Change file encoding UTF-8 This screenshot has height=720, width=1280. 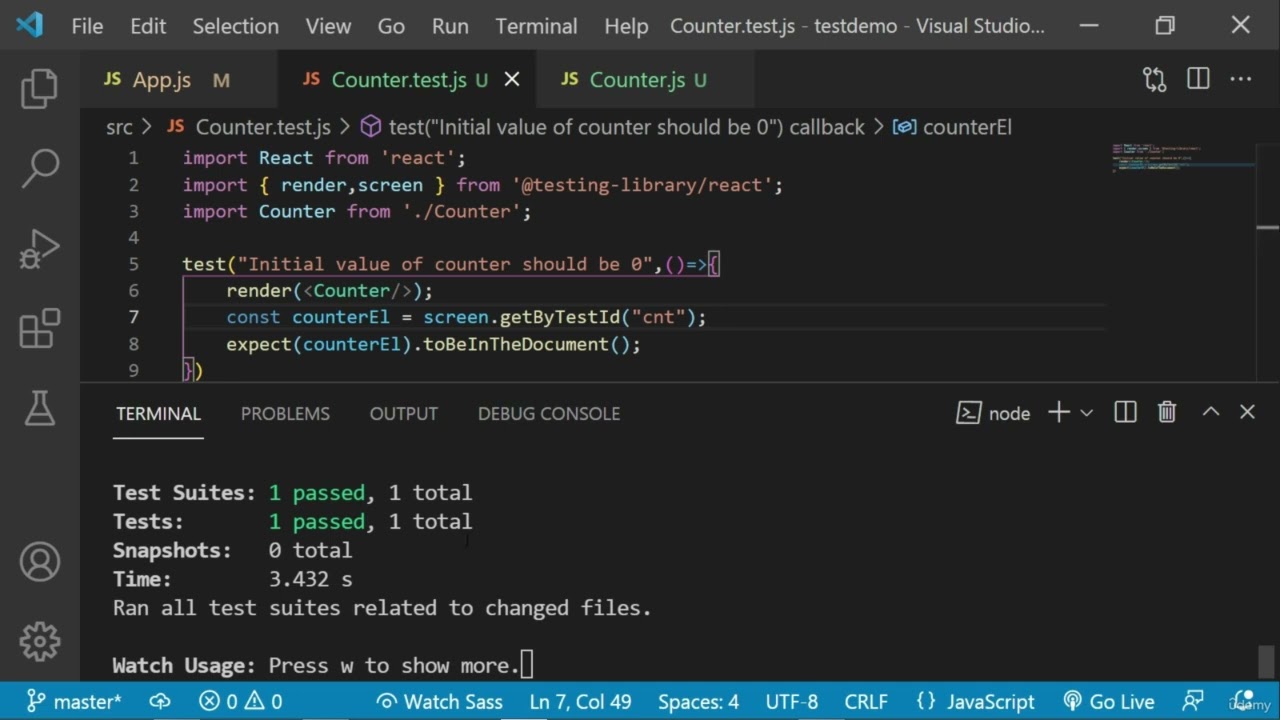point(791,701)
